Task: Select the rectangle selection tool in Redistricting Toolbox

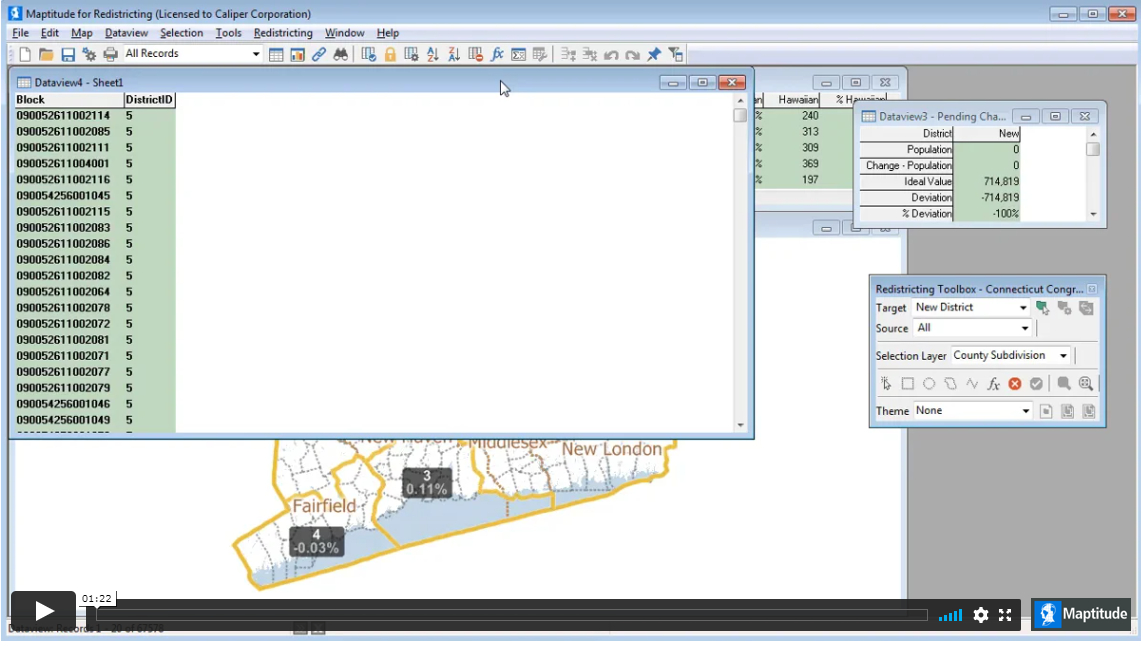Action: click(x=907, y=384)
